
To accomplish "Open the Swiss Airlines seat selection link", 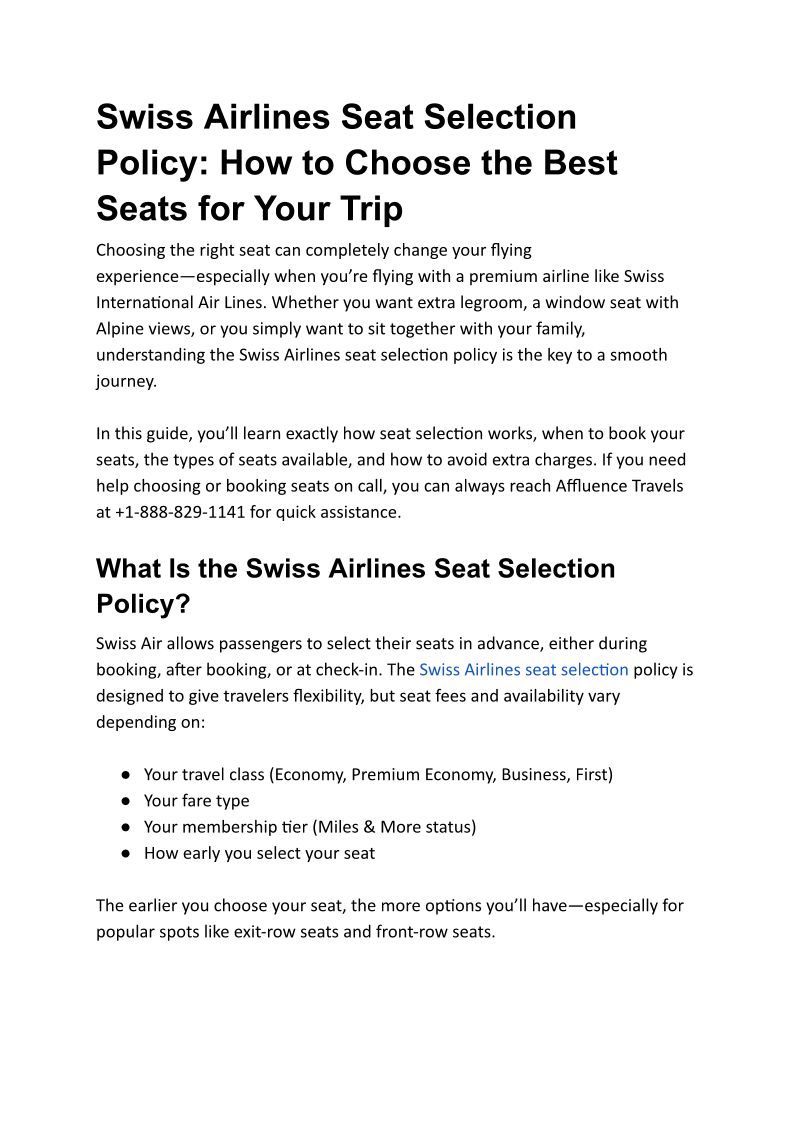I will coord(523,670).
